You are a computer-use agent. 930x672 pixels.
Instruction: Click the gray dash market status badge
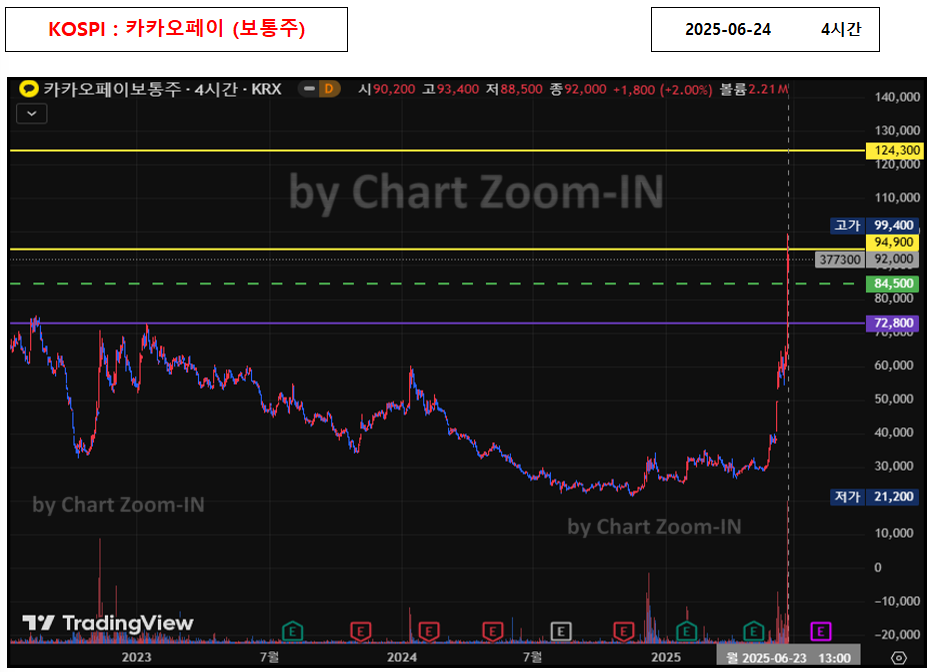tap(309, 89)
